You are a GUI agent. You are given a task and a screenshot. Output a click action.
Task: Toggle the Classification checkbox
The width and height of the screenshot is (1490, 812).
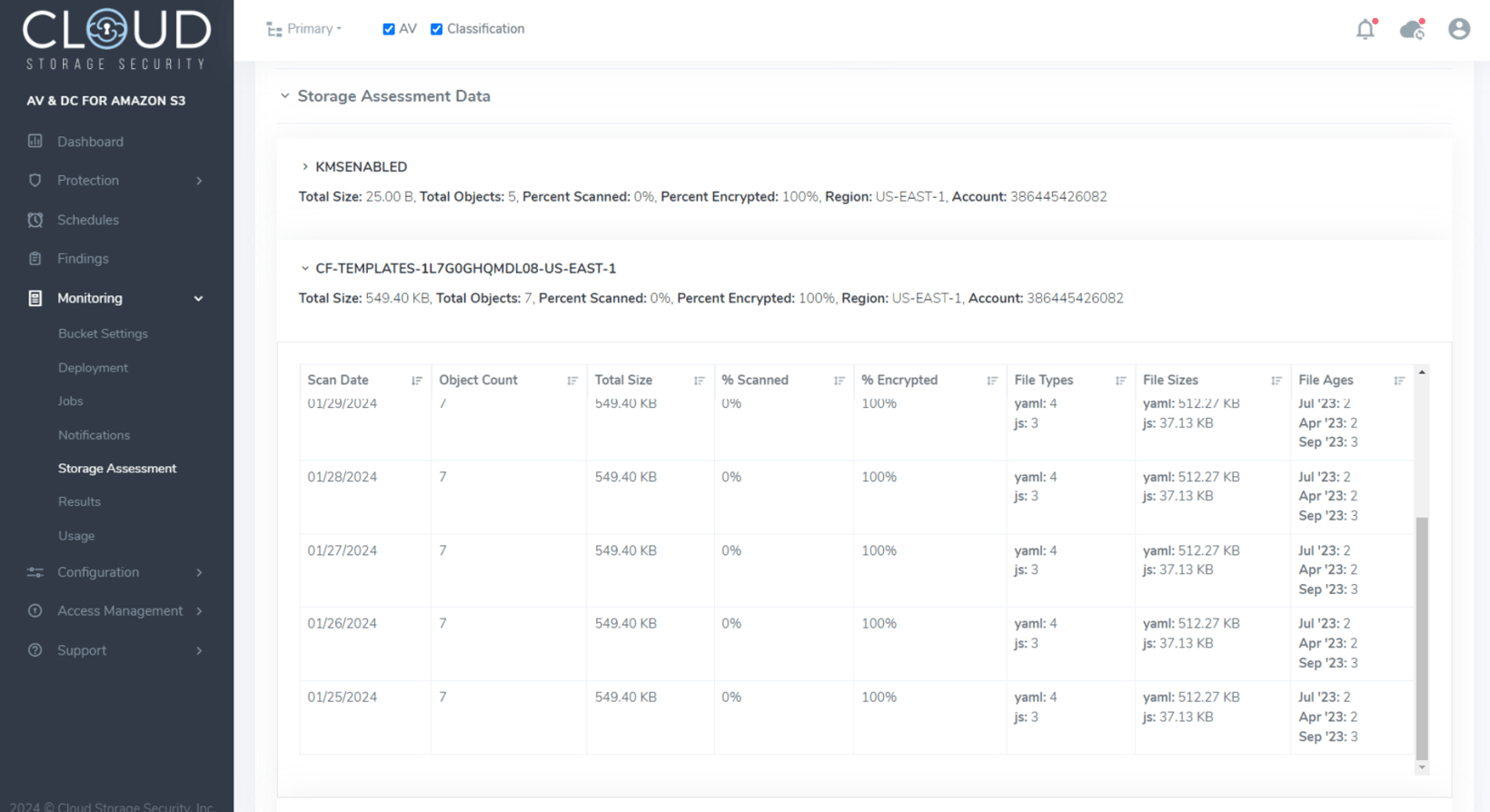pyautogui.click(x=436, y=29)
